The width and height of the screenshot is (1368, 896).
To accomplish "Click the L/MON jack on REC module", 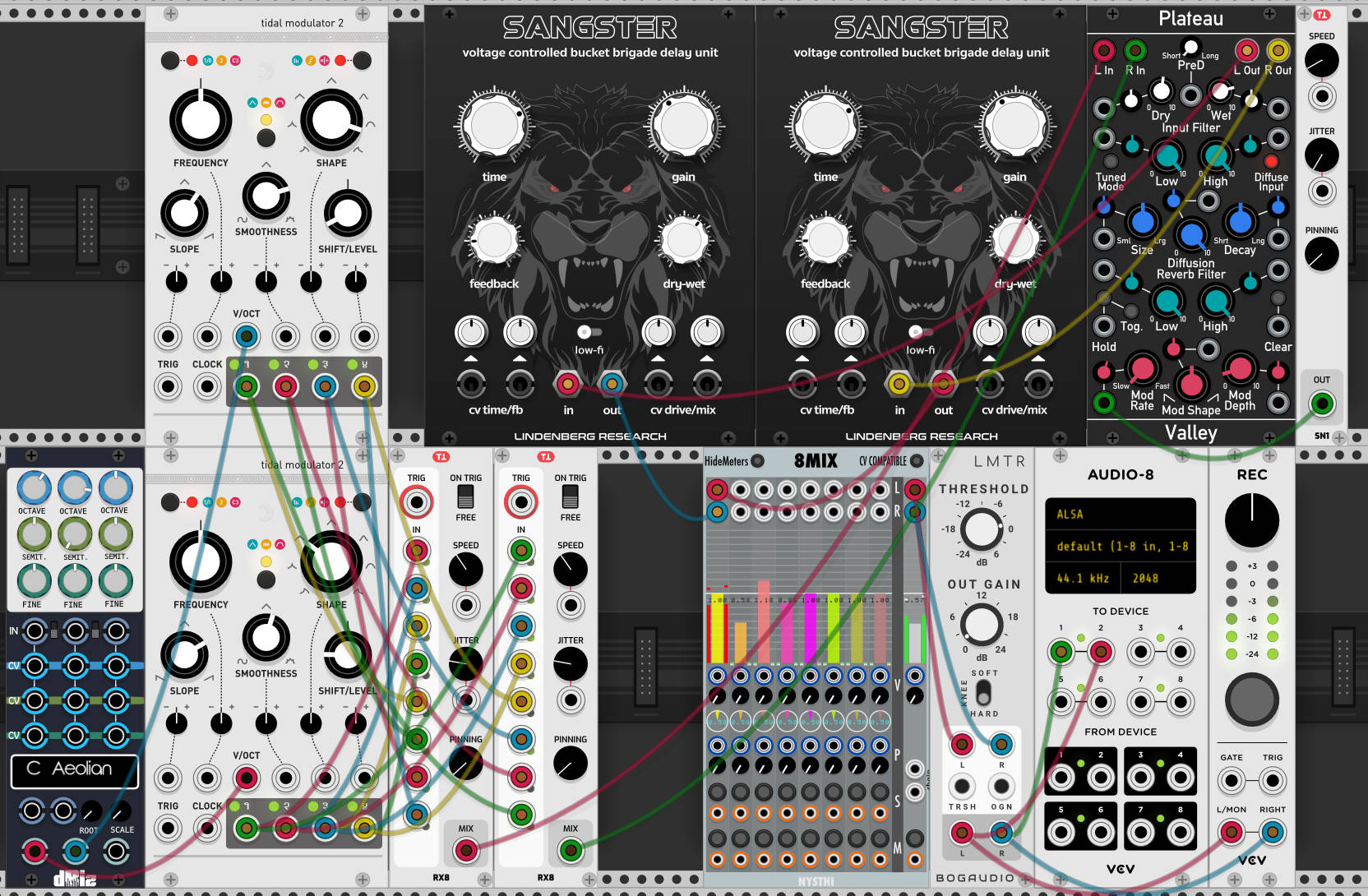I will (1231, 833).
